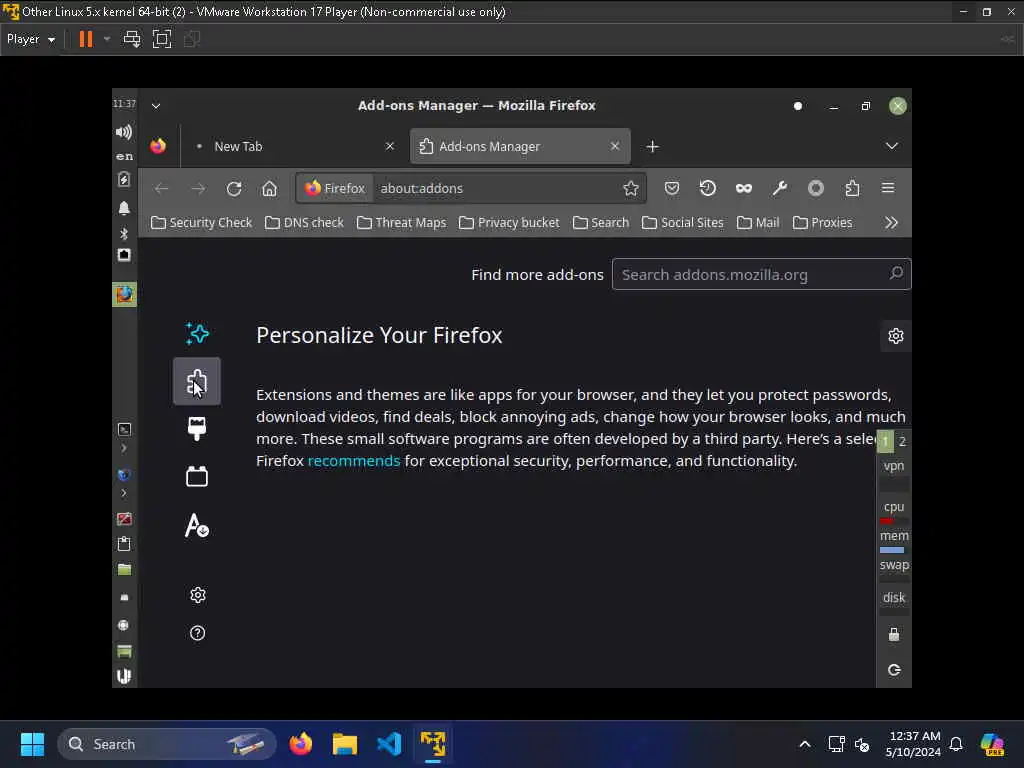Open Social Sites bookmarks folder

pyautogui.click(x=682, y=223)
